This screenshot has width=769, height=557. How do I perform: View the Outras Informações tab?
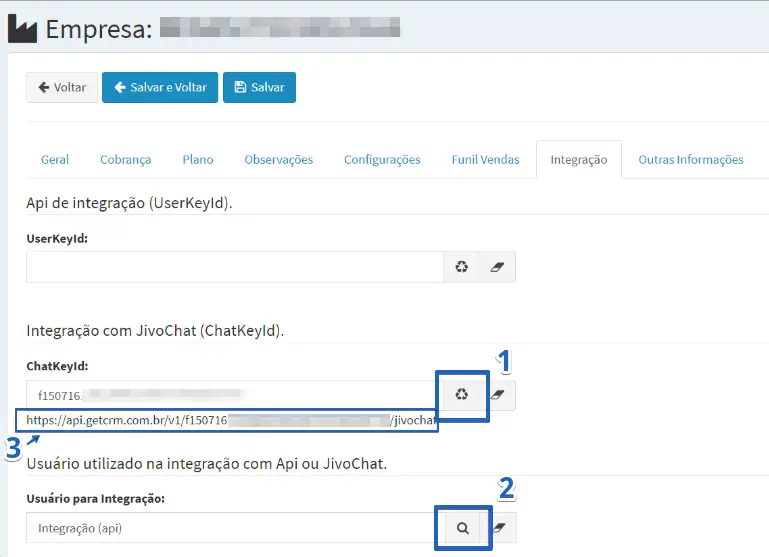[x=690, y=159]
